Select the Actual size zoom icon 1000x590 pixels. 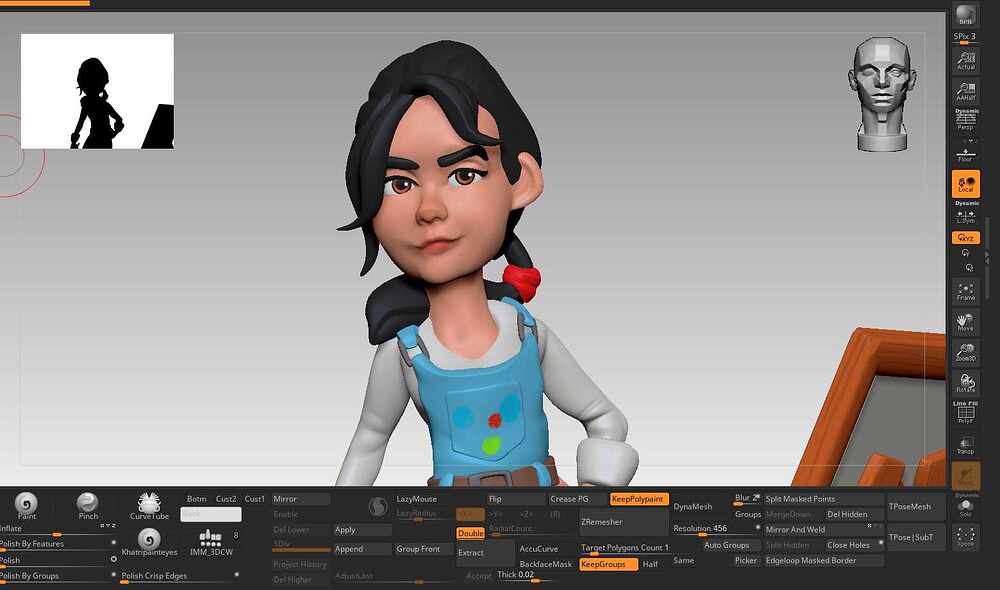966,61
